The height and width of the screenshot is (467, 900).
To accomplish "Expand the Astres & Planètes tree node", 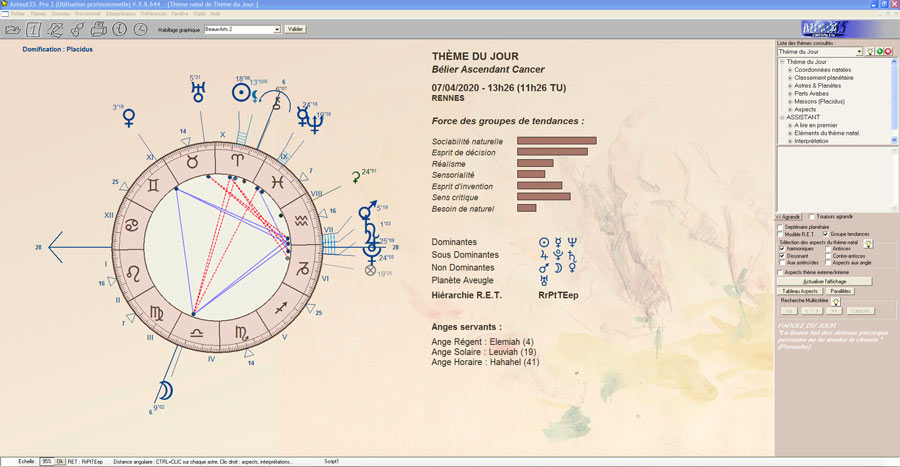I will (x=790, y=85).
